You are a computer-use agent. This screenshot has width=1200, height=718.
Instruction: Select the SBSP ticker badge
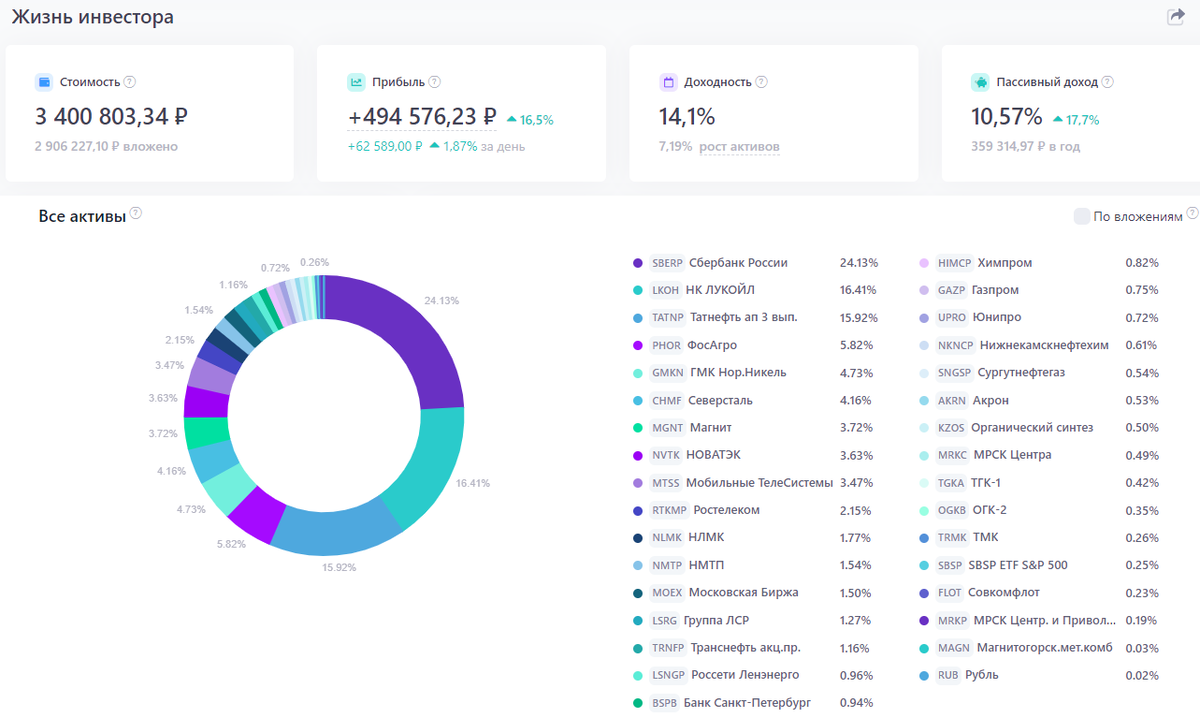pos(950,565)
